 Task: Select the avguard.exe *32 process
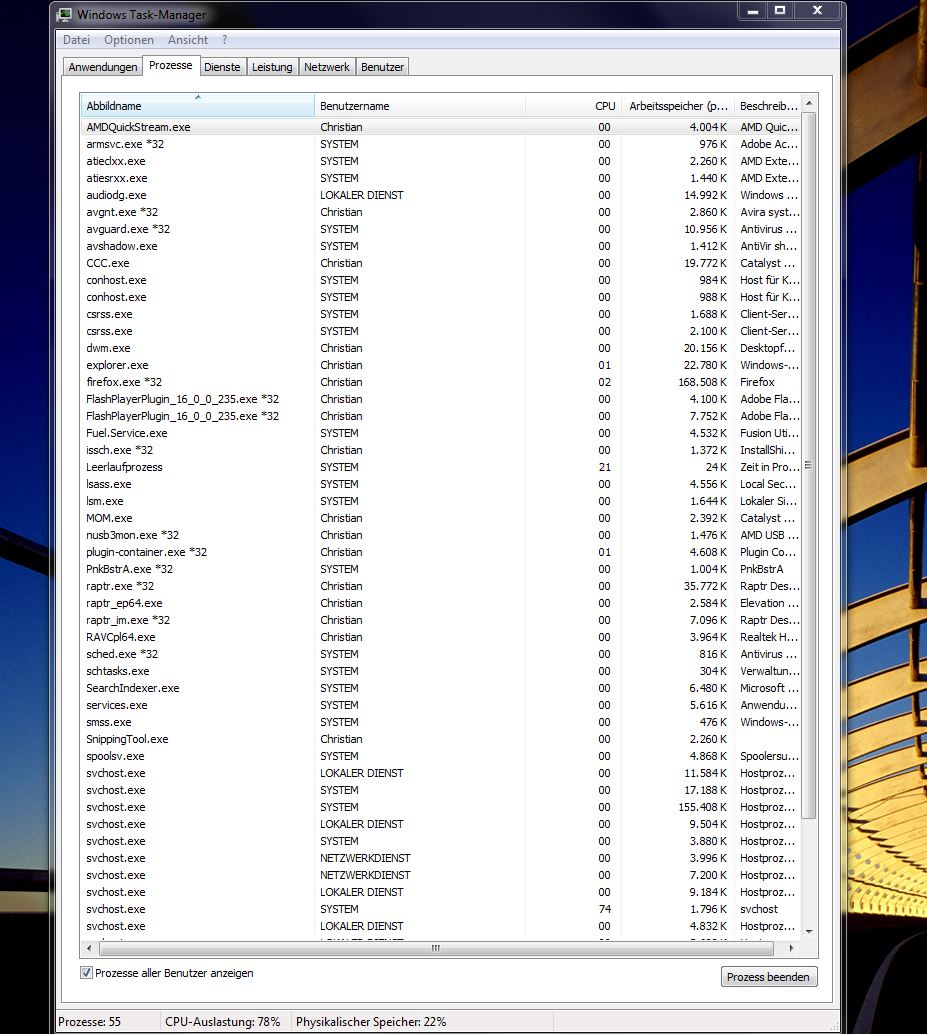[x=441, y=229]
